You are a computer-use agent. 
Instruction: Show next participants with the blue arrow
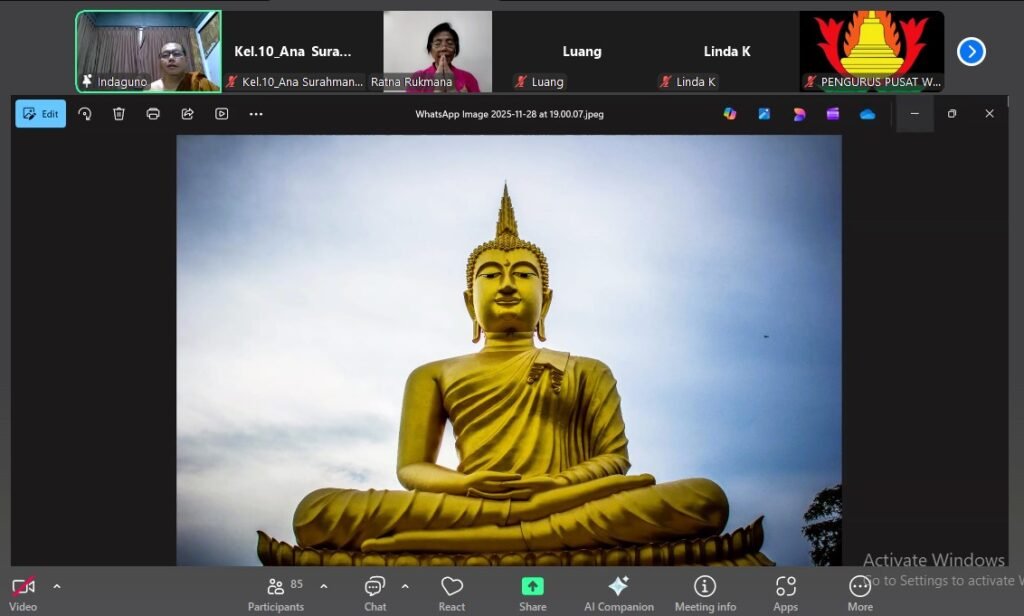971,51
